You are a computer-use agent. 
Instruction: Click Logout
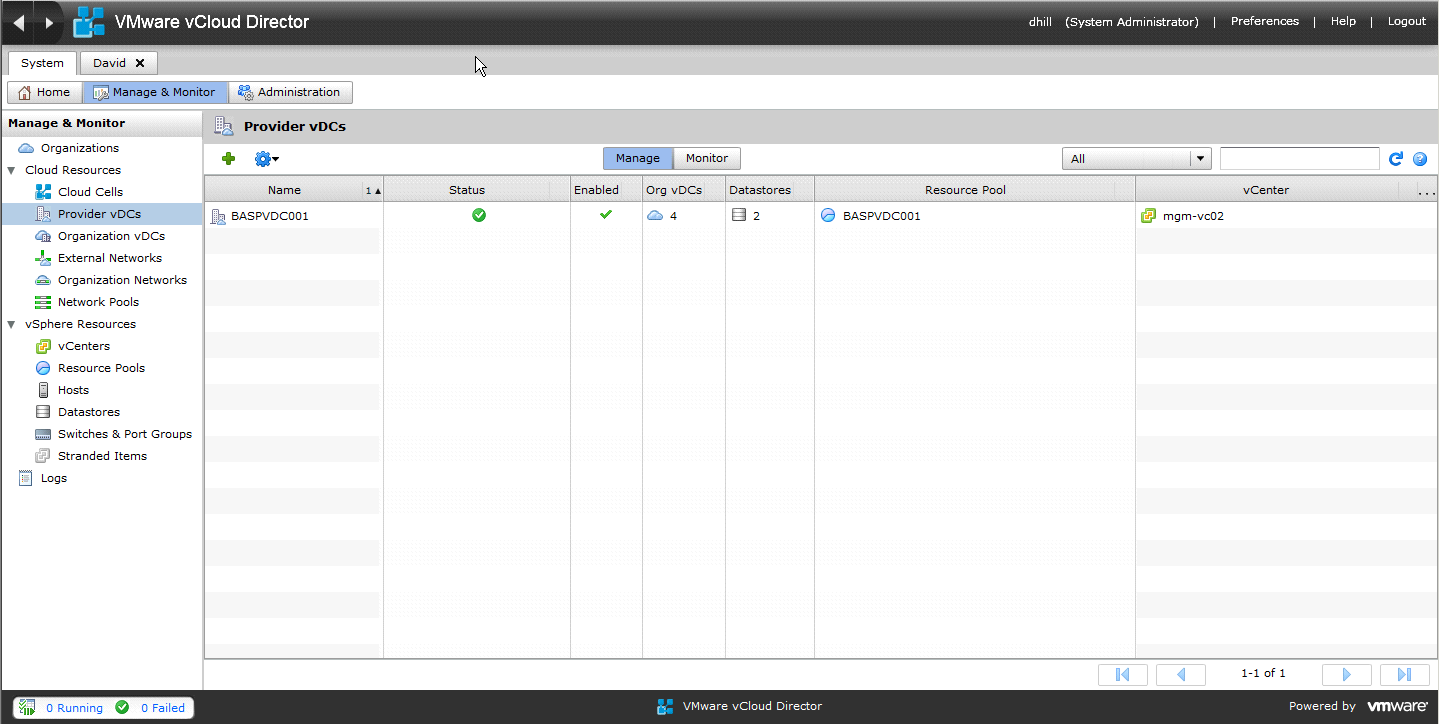coord(1407,21)
